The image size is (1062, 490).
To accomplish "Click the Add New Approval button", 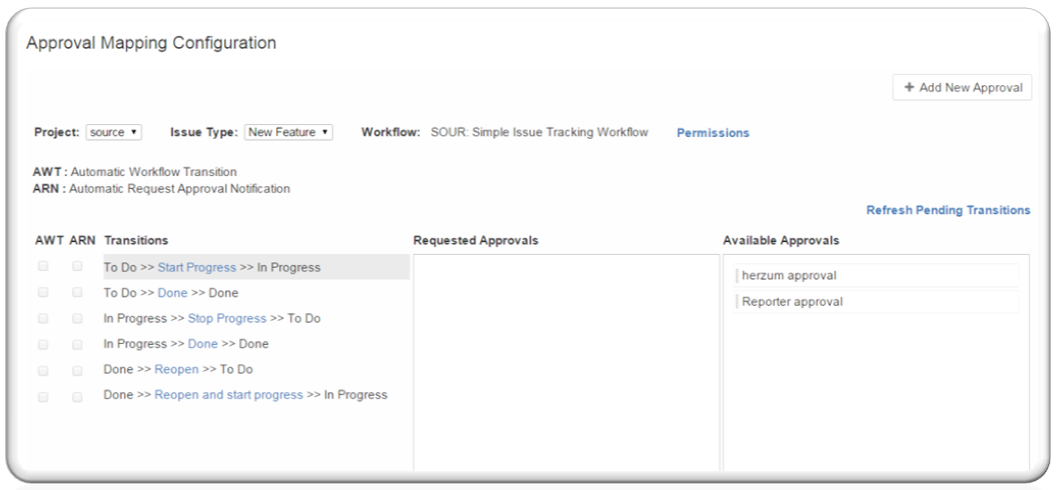I will point(962,87).
